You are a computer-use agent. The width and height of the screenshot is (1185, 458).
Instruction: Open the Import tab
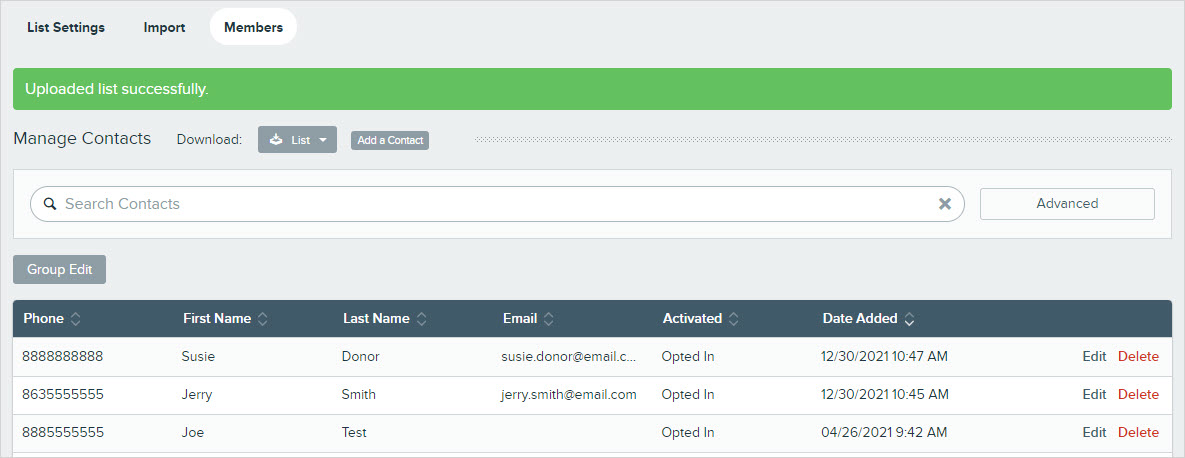tap(164, 27)
